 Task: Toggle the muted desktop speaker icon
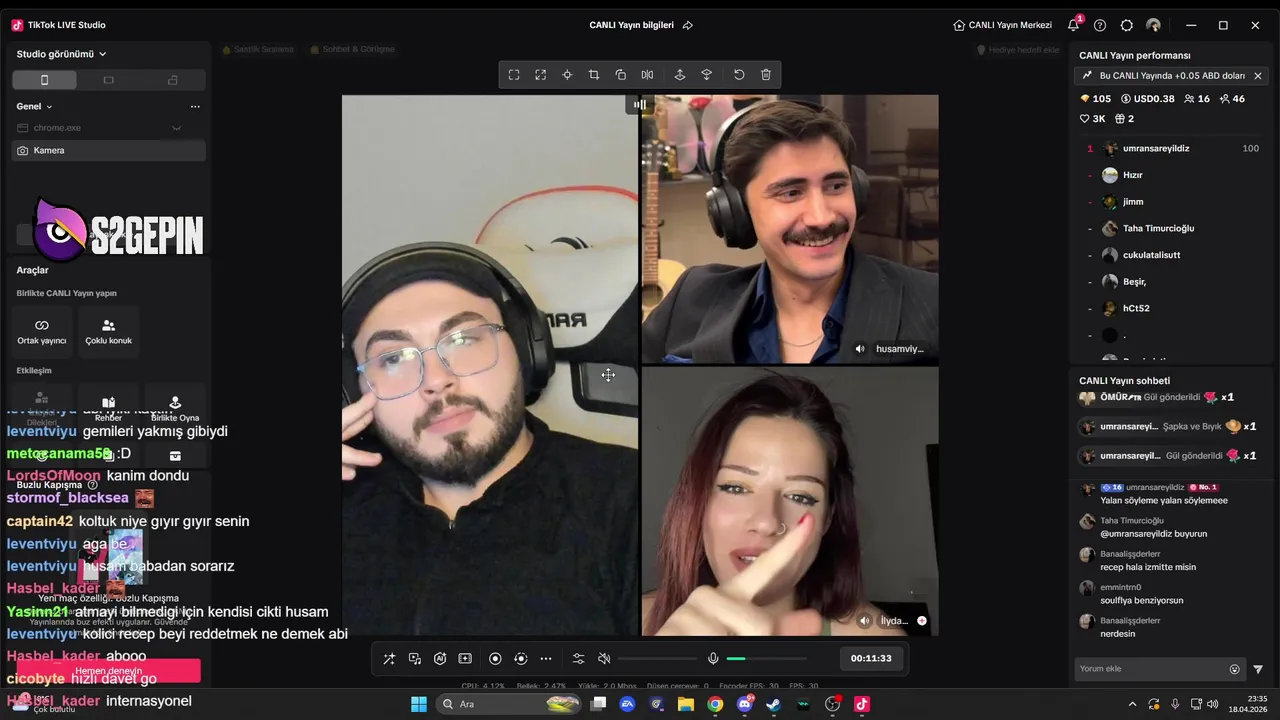coord(604,658)
